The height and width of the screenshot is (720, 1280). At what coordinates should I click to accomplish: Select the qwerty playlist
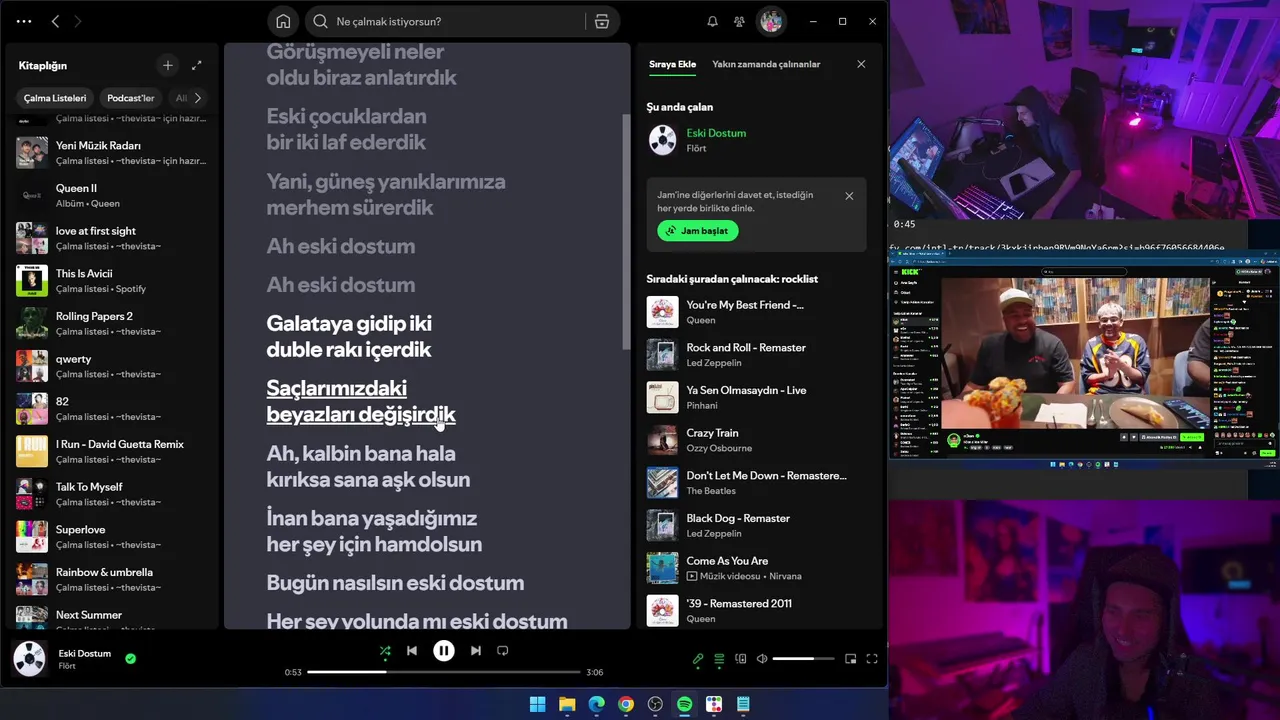111,366
